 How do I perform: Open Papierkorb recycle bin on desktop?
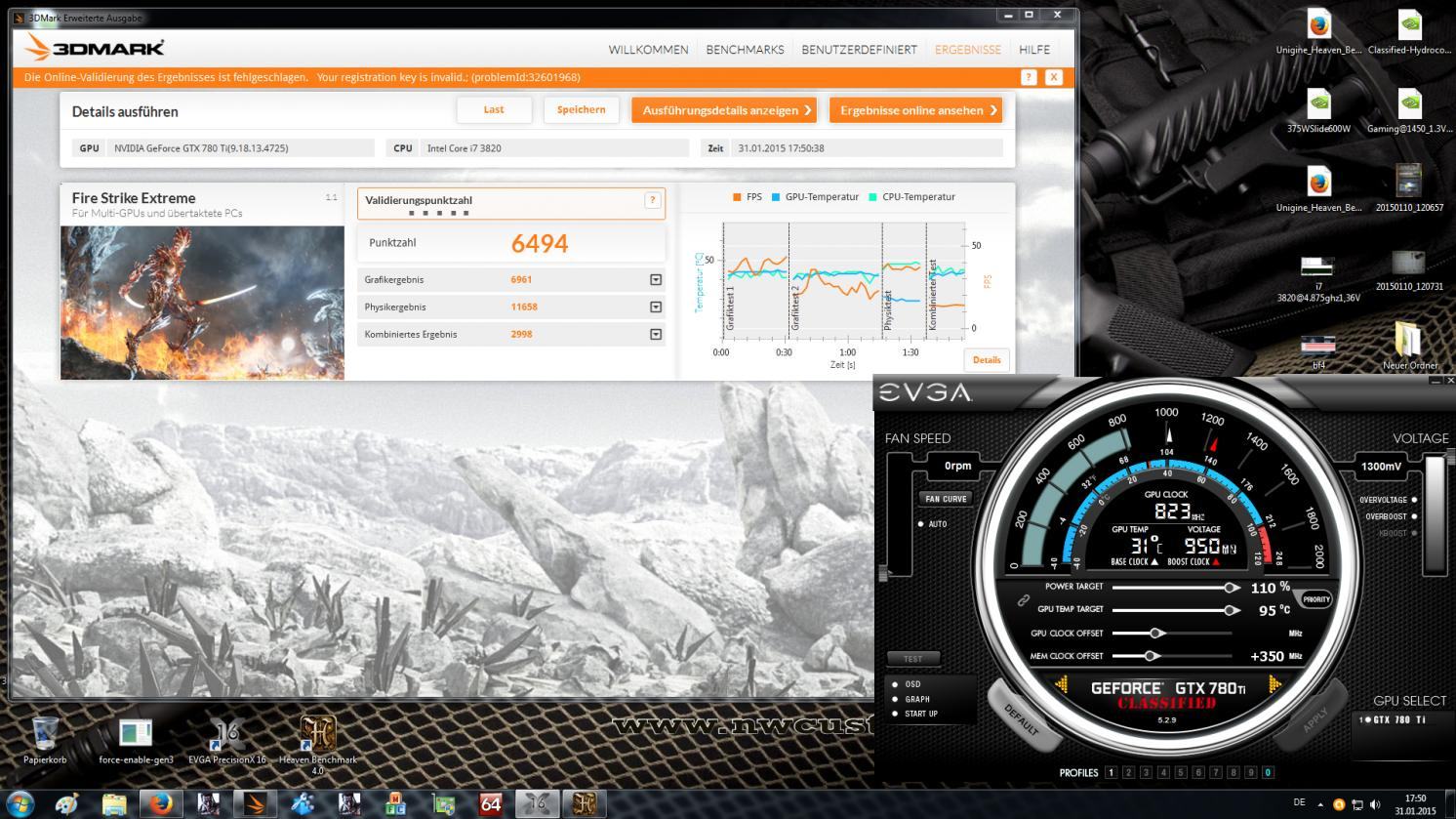click(45, 740)
